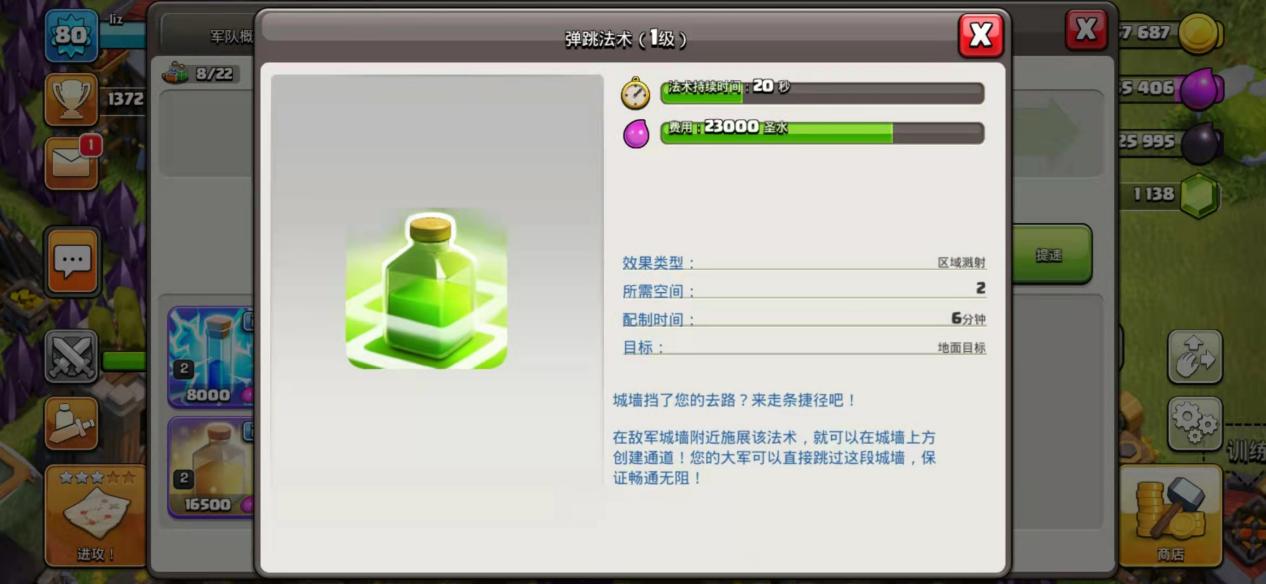Open the chat speech bubble
This screenshot has height=584, width=1266.
(x=72, y=261)
